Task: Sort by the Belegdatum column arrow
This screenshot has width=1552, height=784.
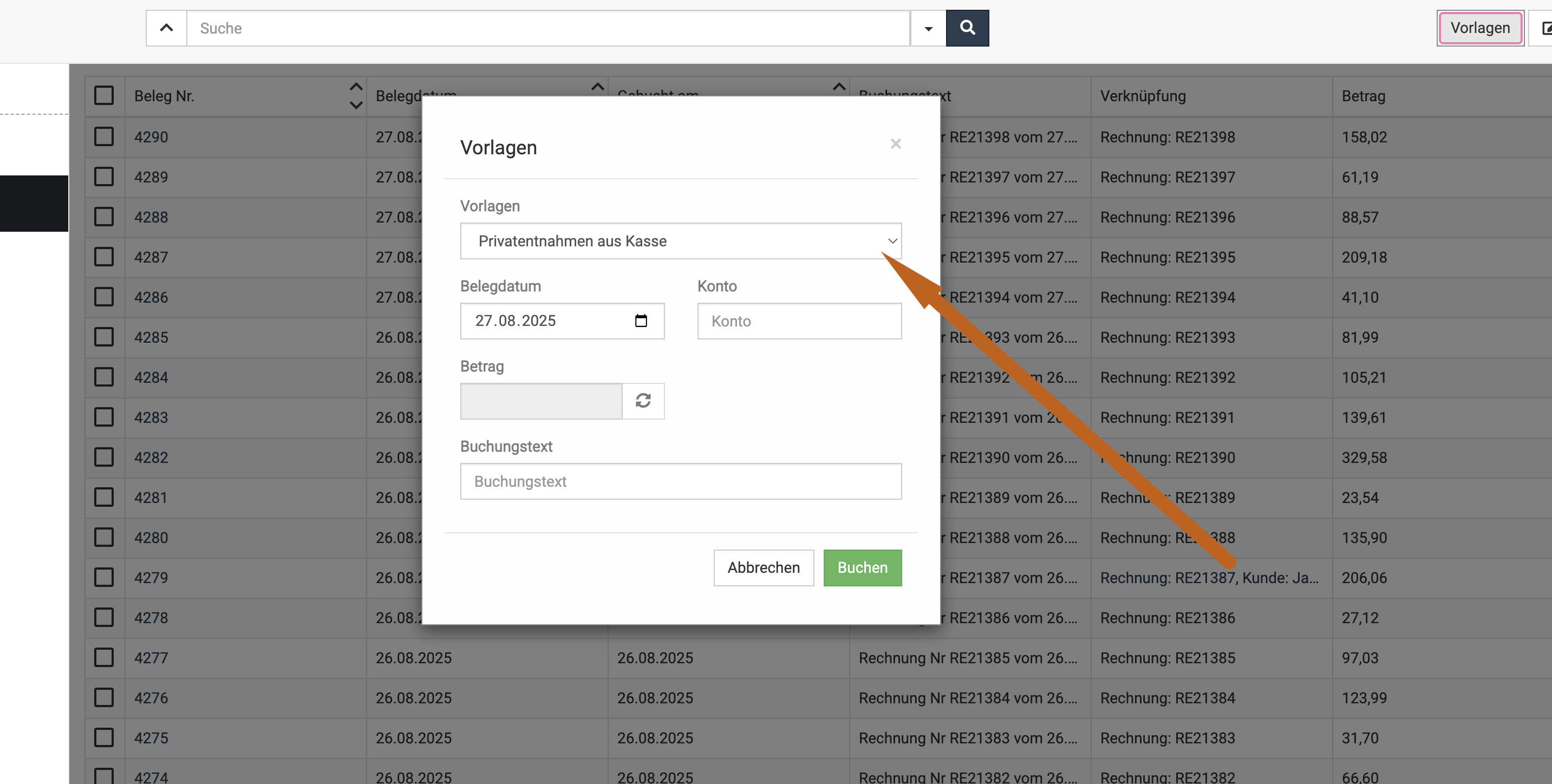Action: (597, 87)
